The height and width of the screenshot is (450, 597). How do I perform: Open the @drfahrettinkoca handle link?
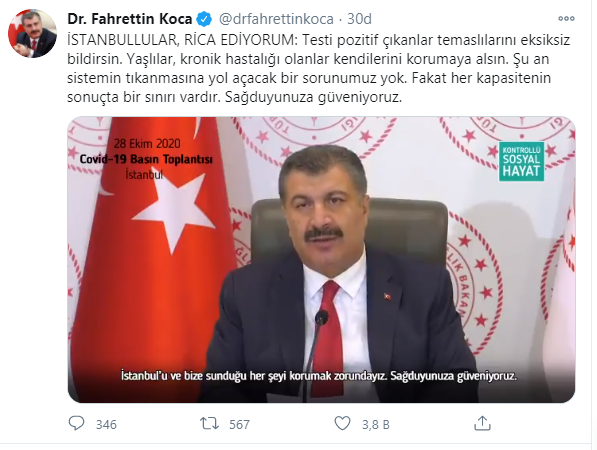[x=276, y=19]
